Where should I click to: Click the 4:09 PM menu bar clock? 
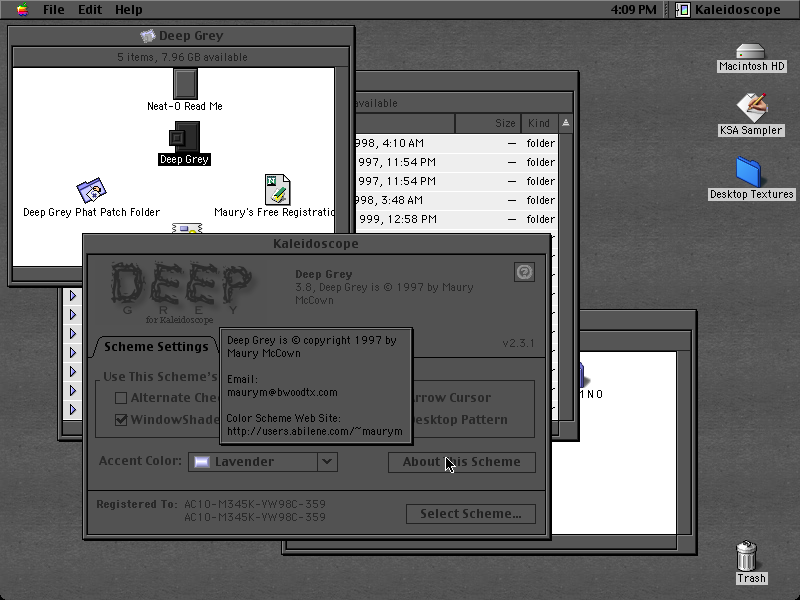(x=633, y=10)
